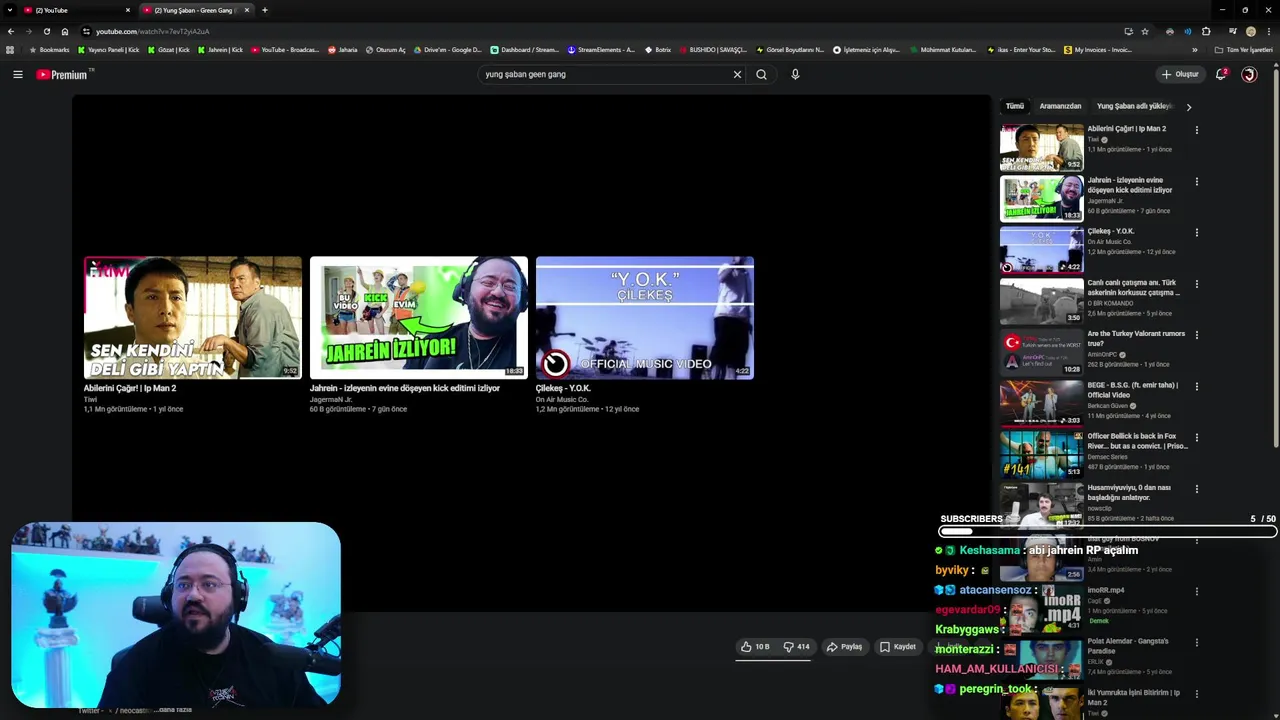
Task: Bookmark this page with star icon
Action: coord(1145,31)
